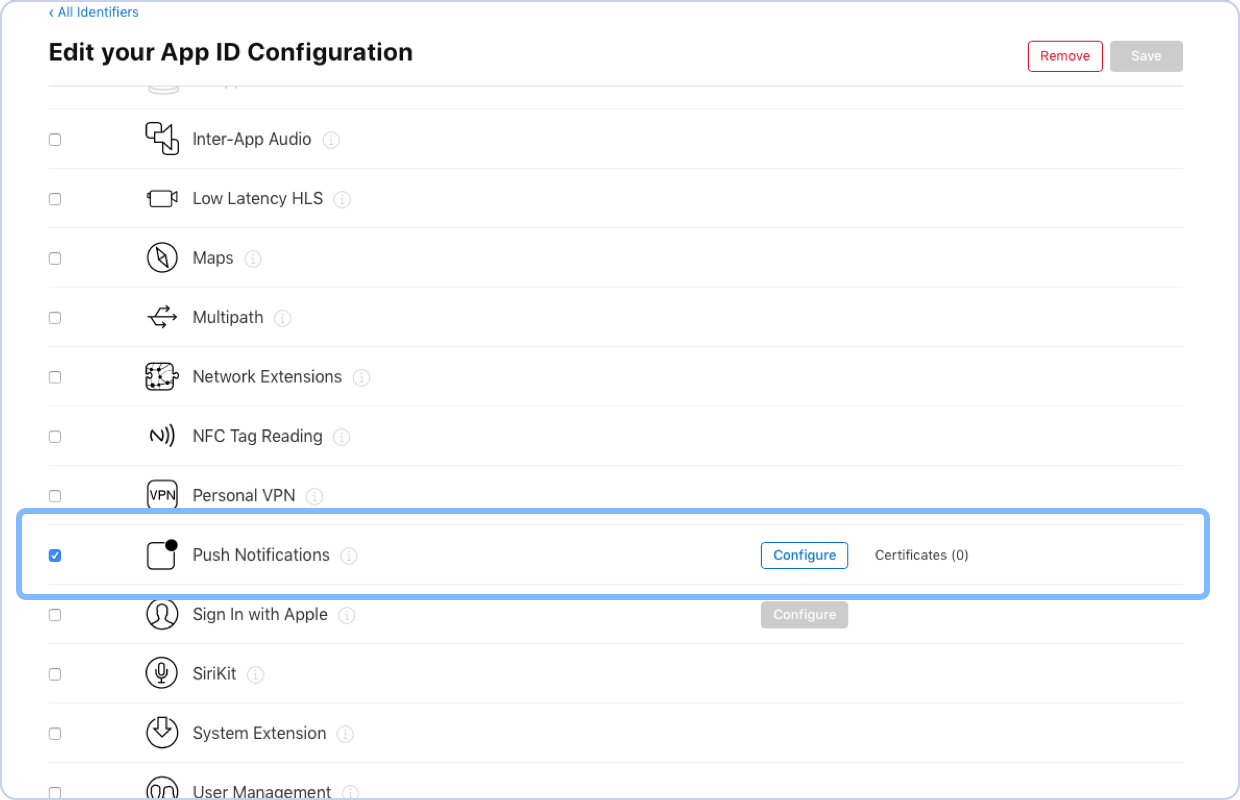Click the Personal VPN icon
This screenshot has height=800, width=1240.
coord(161,495)
